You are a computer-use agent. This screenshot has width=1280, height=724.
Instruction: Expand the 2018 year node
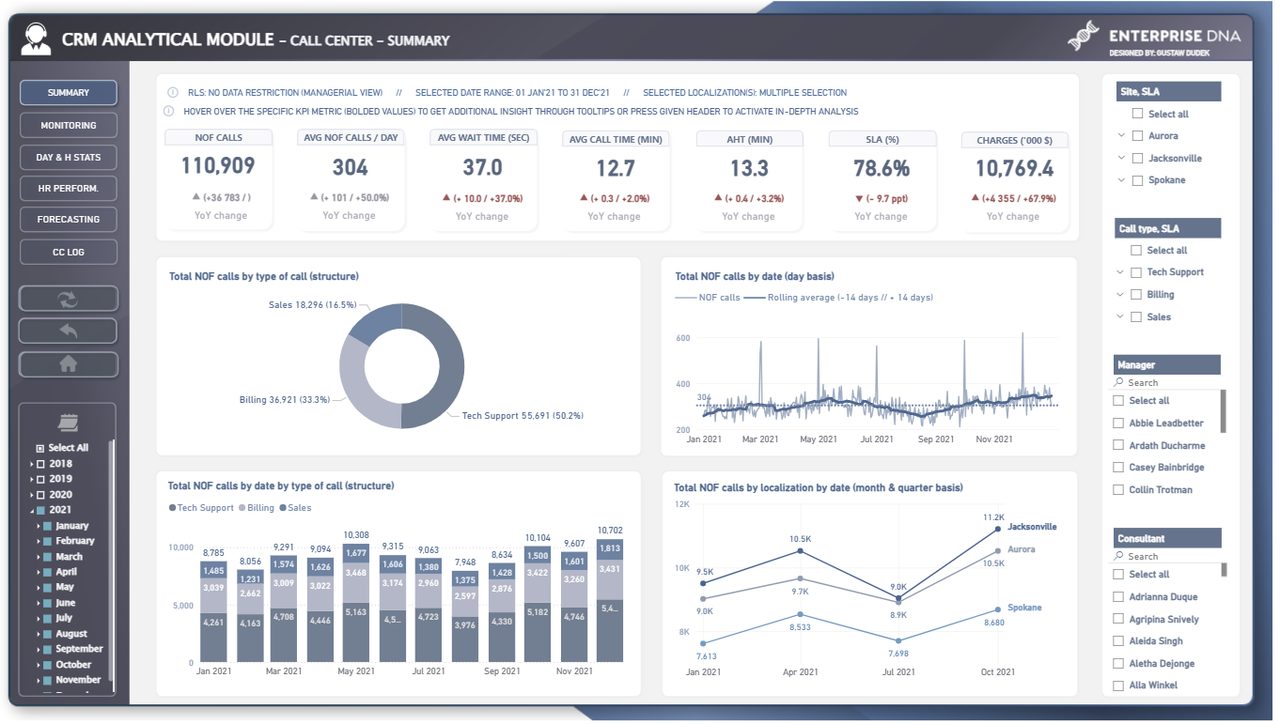point(31,464)
